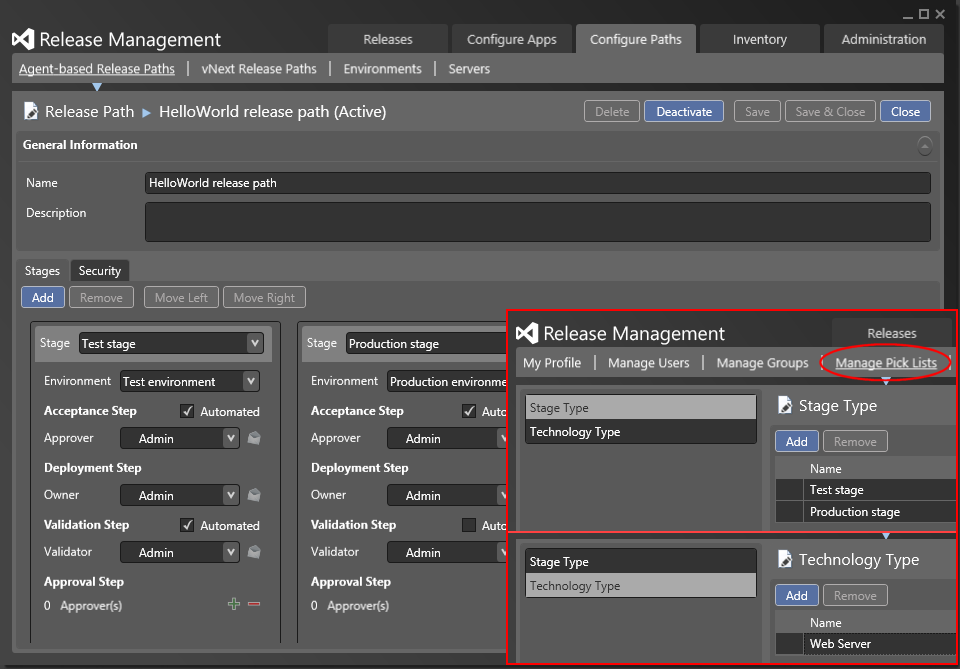Open the Production stage Owner Admin dropdown

click(448, 495)
